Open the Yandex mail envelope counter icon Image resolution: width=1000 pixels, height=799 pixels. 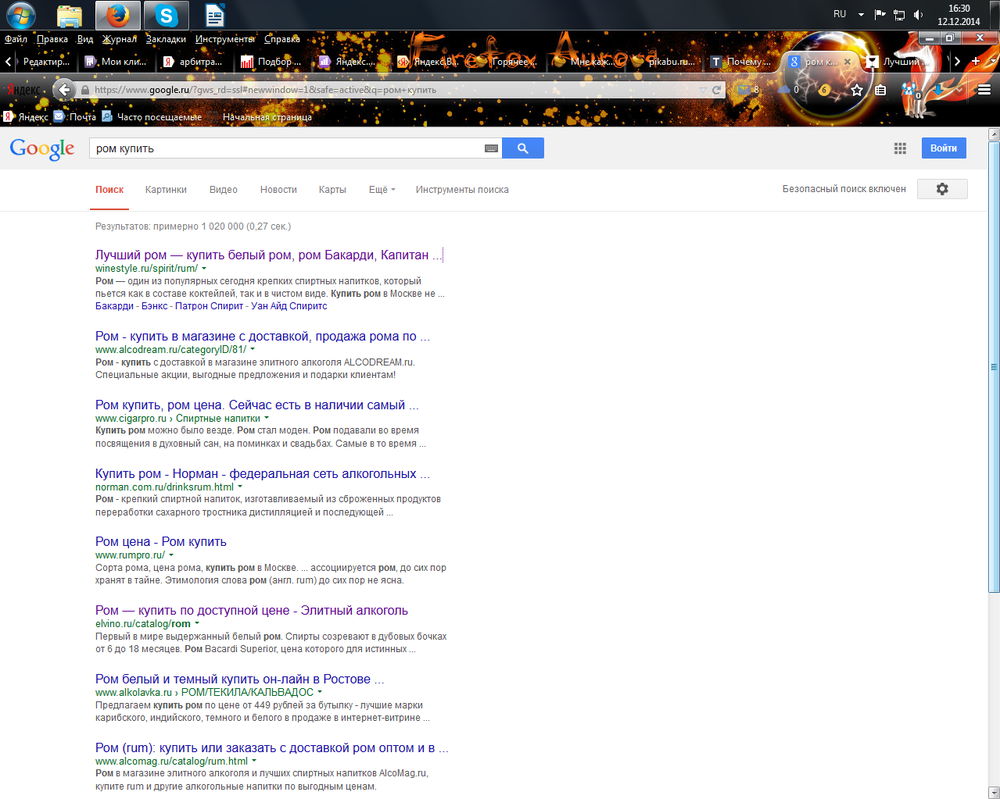click(x=747, y=90)
